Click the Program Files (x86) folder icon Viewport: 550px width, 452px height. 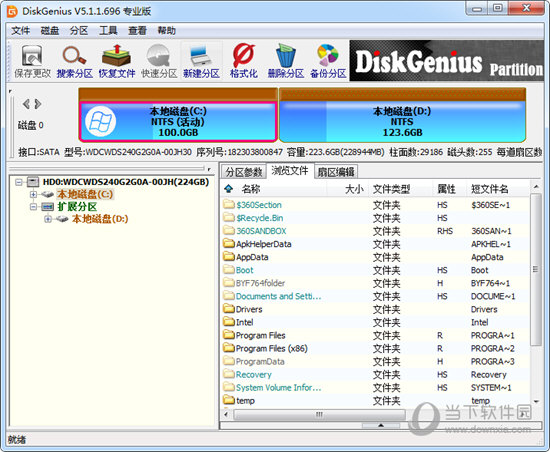click(229, 348)
